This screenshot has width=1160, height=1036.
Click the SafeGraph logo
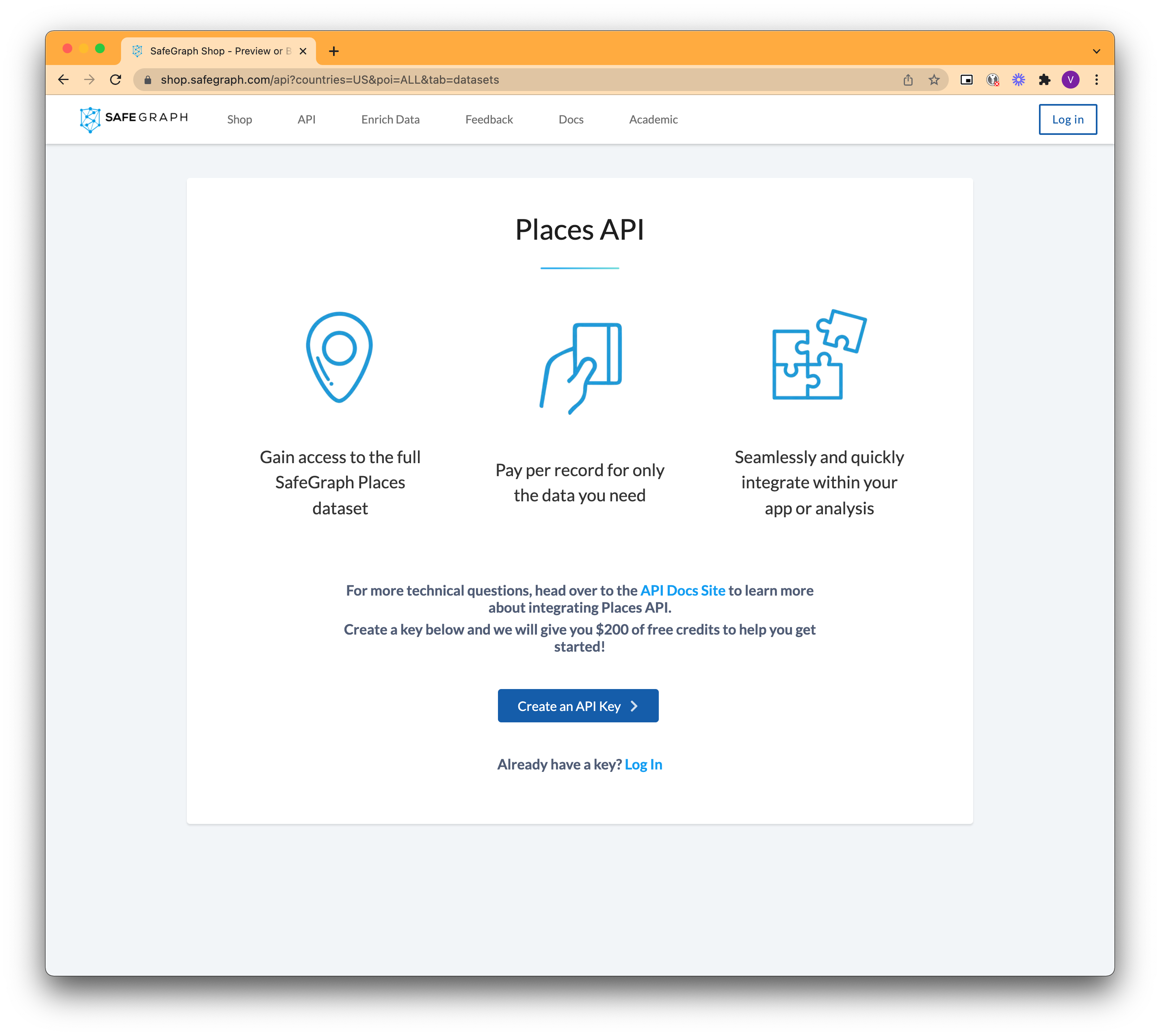(133, 119)
